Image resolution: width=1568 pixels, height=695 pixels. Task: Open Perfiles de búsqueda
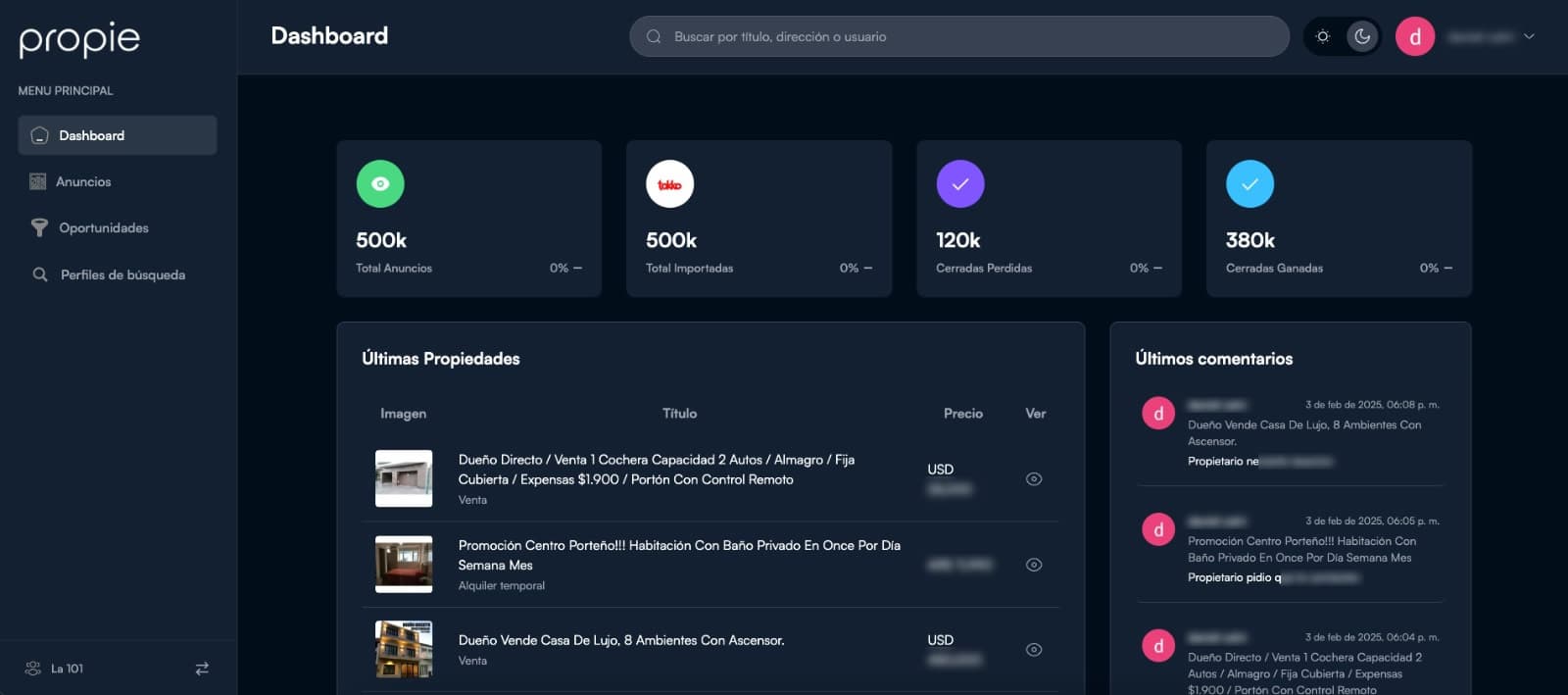pos(122,274)
